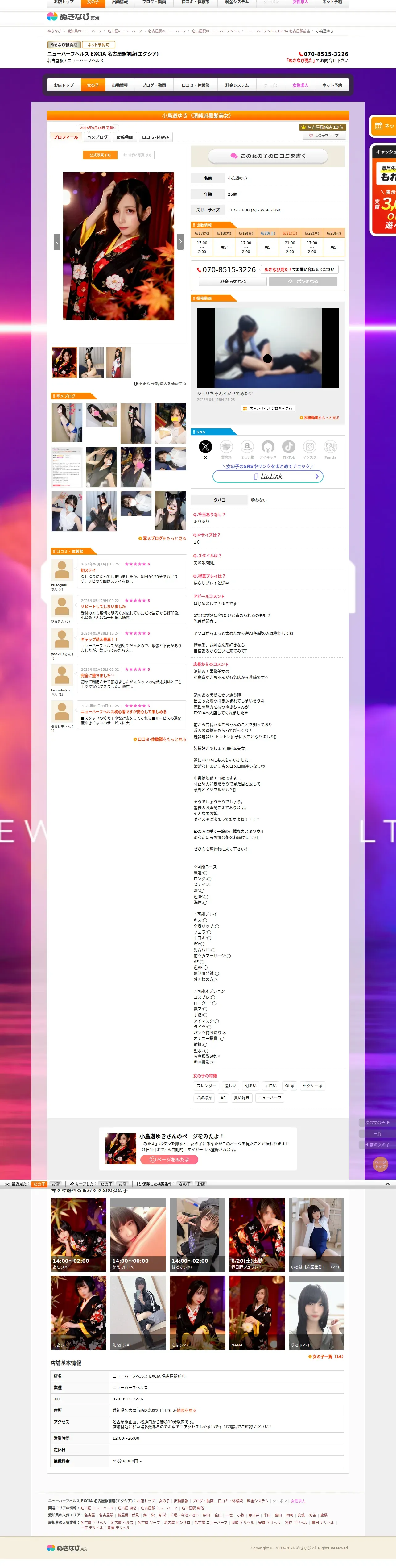The height and width of the screenshot is (1568, 396).
Task: Open the store name link in 店舗基本情報
Action: click(149, 1376)
